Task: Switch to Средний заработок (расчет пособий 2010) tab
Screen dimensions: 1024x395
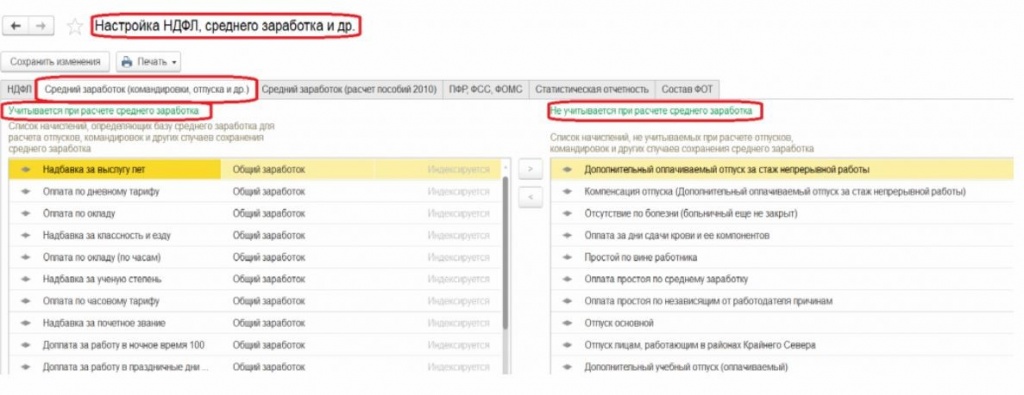Action: (349, 89)
